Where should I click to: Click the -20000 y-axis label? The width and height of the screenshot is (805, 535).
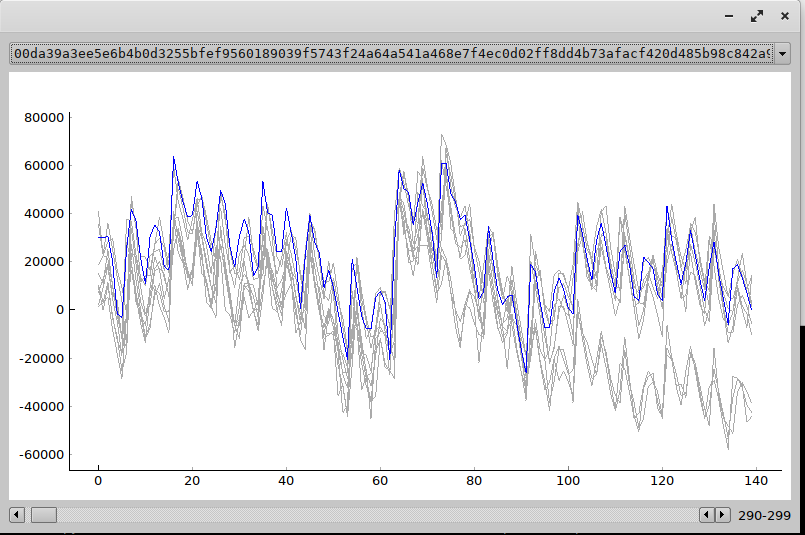click(x=42, y=358)
